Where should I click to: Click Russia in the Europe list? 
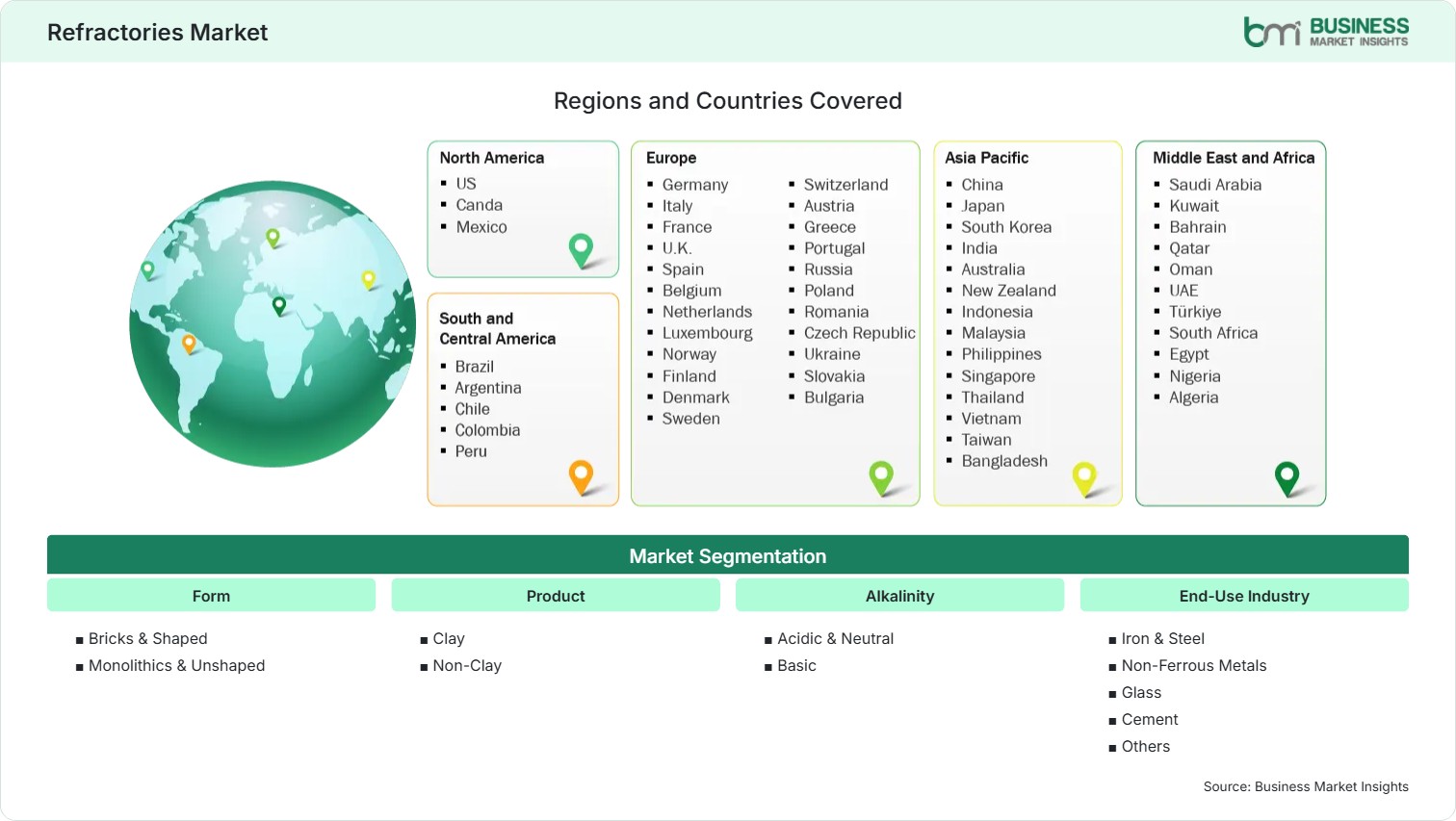pyautogui.click(x=828, y=269)
